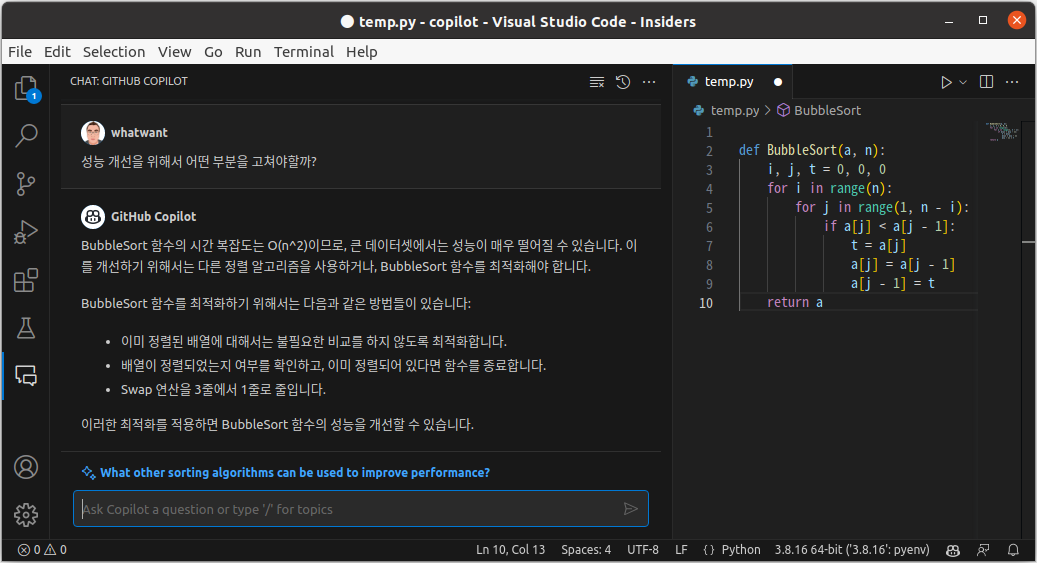Close the unsaved temp.py tab dot

click(x=778, y=82)
